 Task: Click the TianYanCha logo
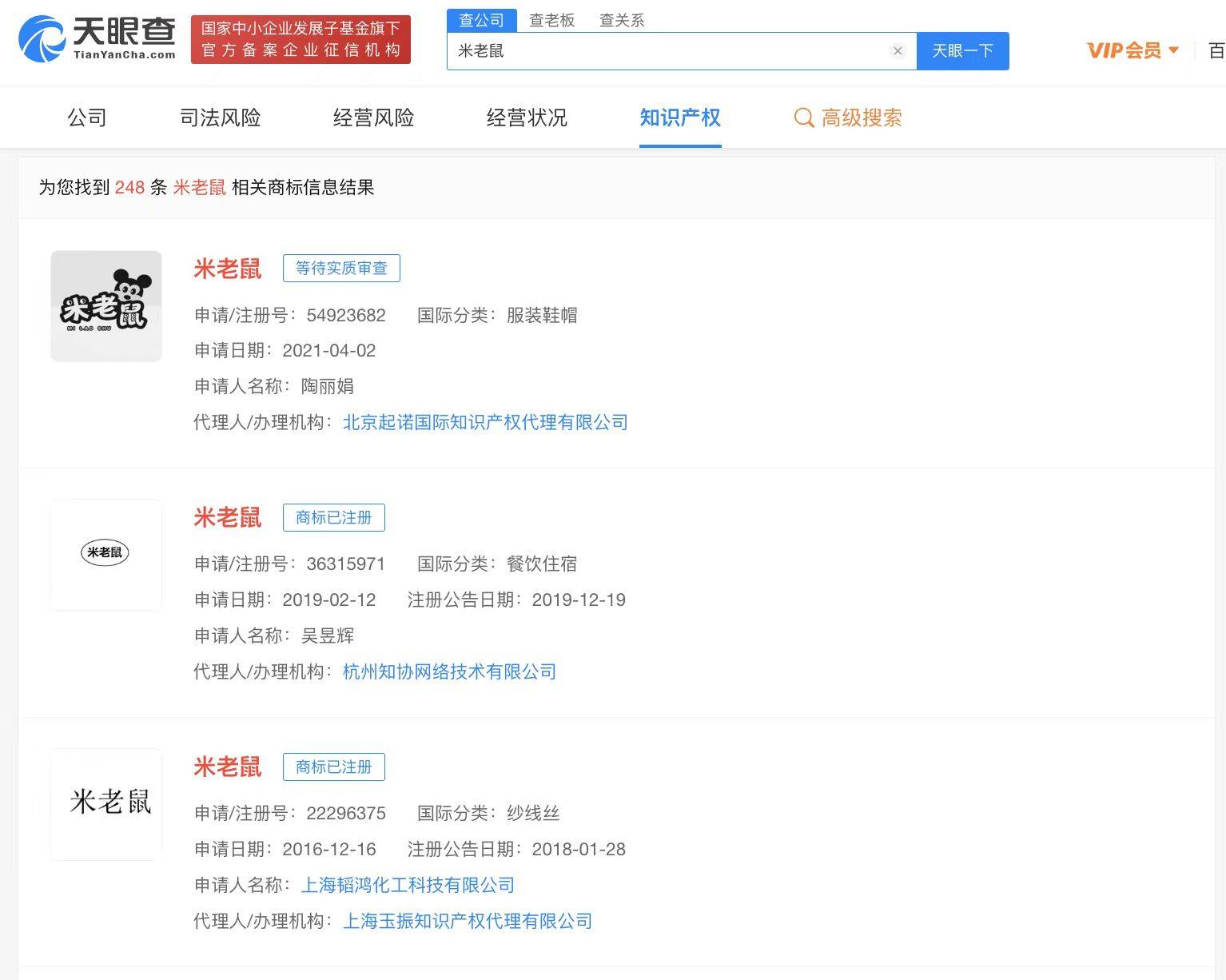tap(97, 39)
